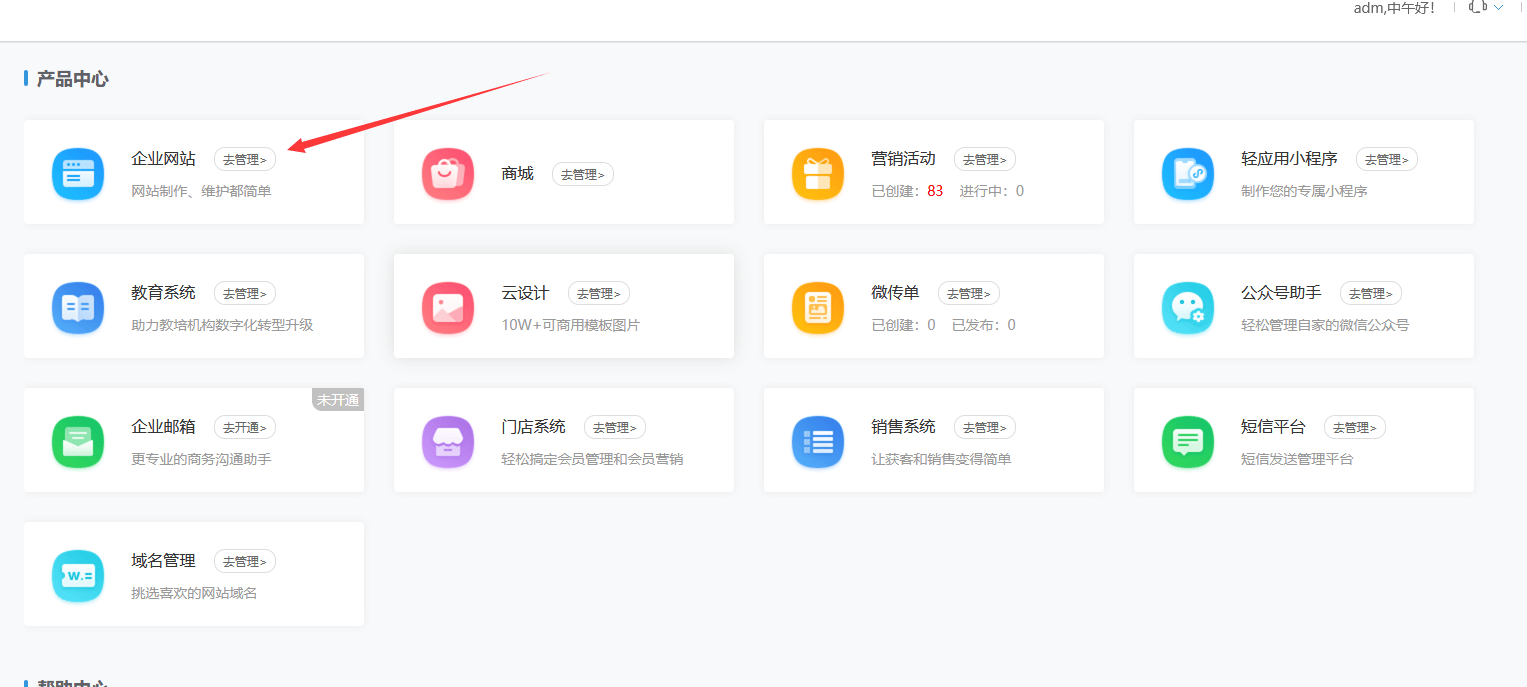Click the 已创建 count 83 under 营销活动
1527x687 pixels.
coord(935,191)
